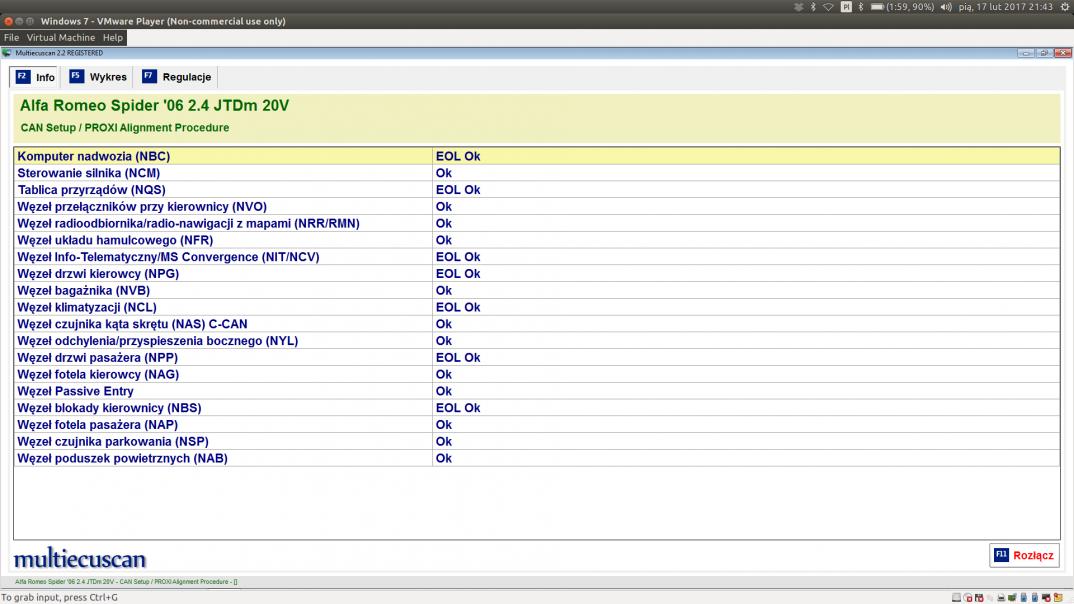Click the Ok status of Węzeł poduszek powietrznych
The image size is (1074, 604).
pyautogui.click(x=444, y=458)
